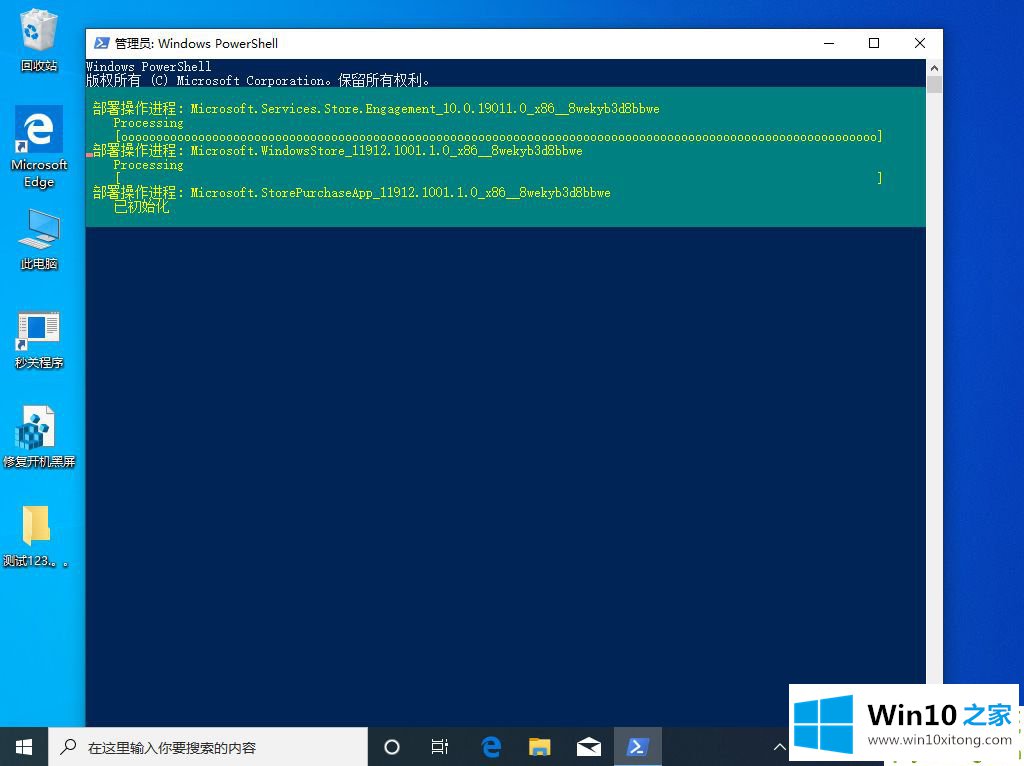The width and height of the screenshot is (1024, 766).
Task: Select the 修复开机黑屏 registry file icon
Action: pos(39,438)
